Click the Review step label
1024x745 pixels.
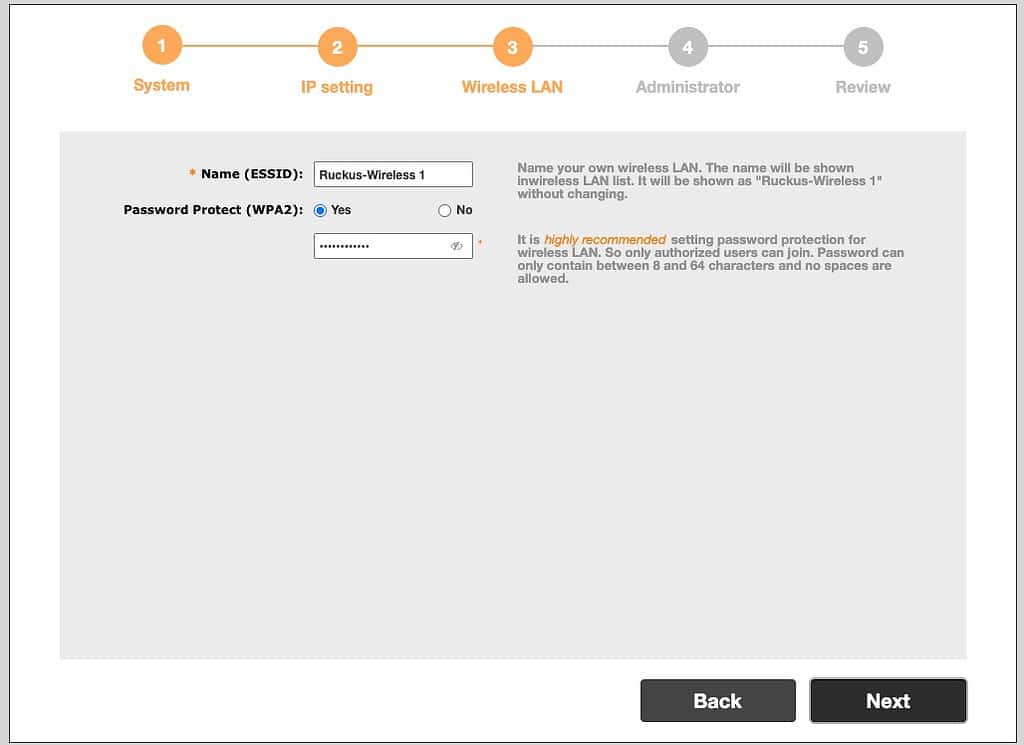(x=863, y=87)
